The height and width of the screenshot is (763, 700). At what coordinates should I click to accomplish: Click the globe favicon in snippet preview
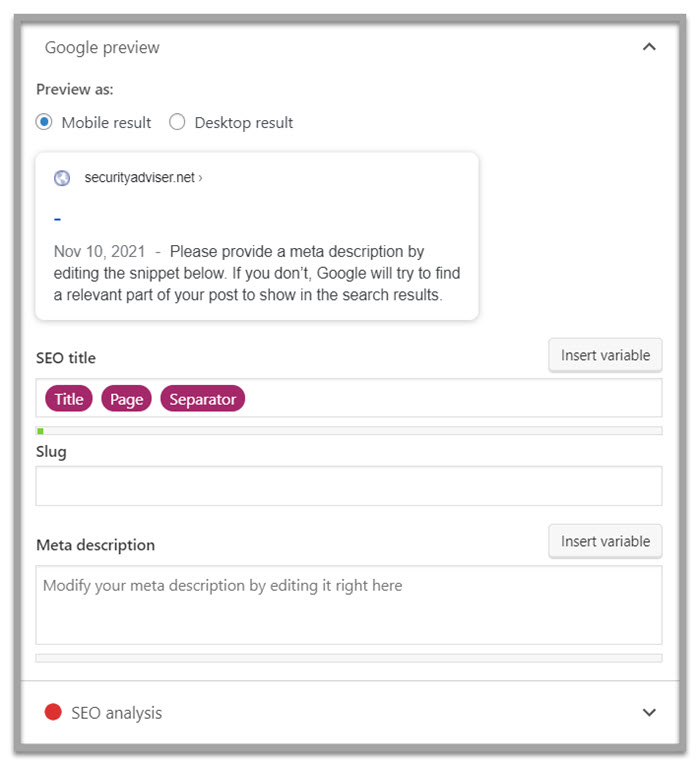(62, 178)
